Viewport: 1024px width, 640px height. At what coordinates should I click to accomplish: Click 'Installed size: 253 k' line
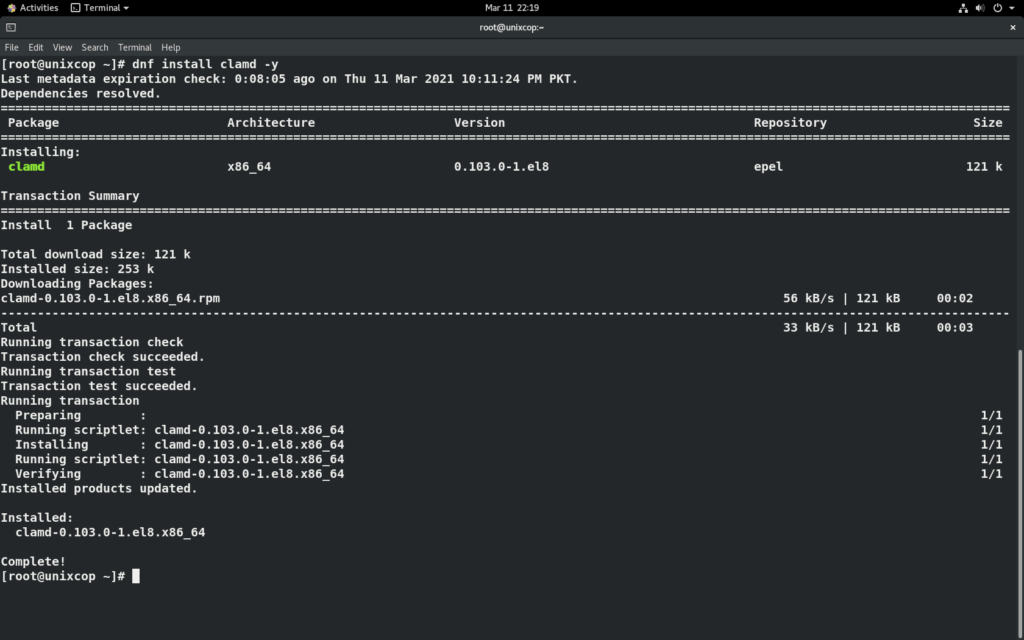[77, 269]
